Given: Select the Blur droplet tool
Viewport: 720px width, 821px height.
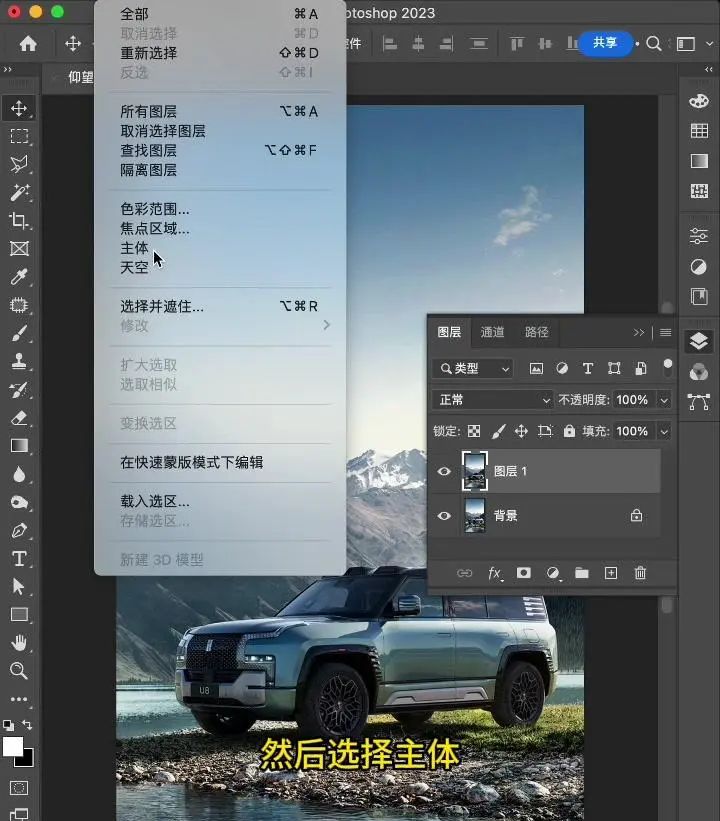Looking at the screenshot, I should pyautogui.click(x=19, y=474).
